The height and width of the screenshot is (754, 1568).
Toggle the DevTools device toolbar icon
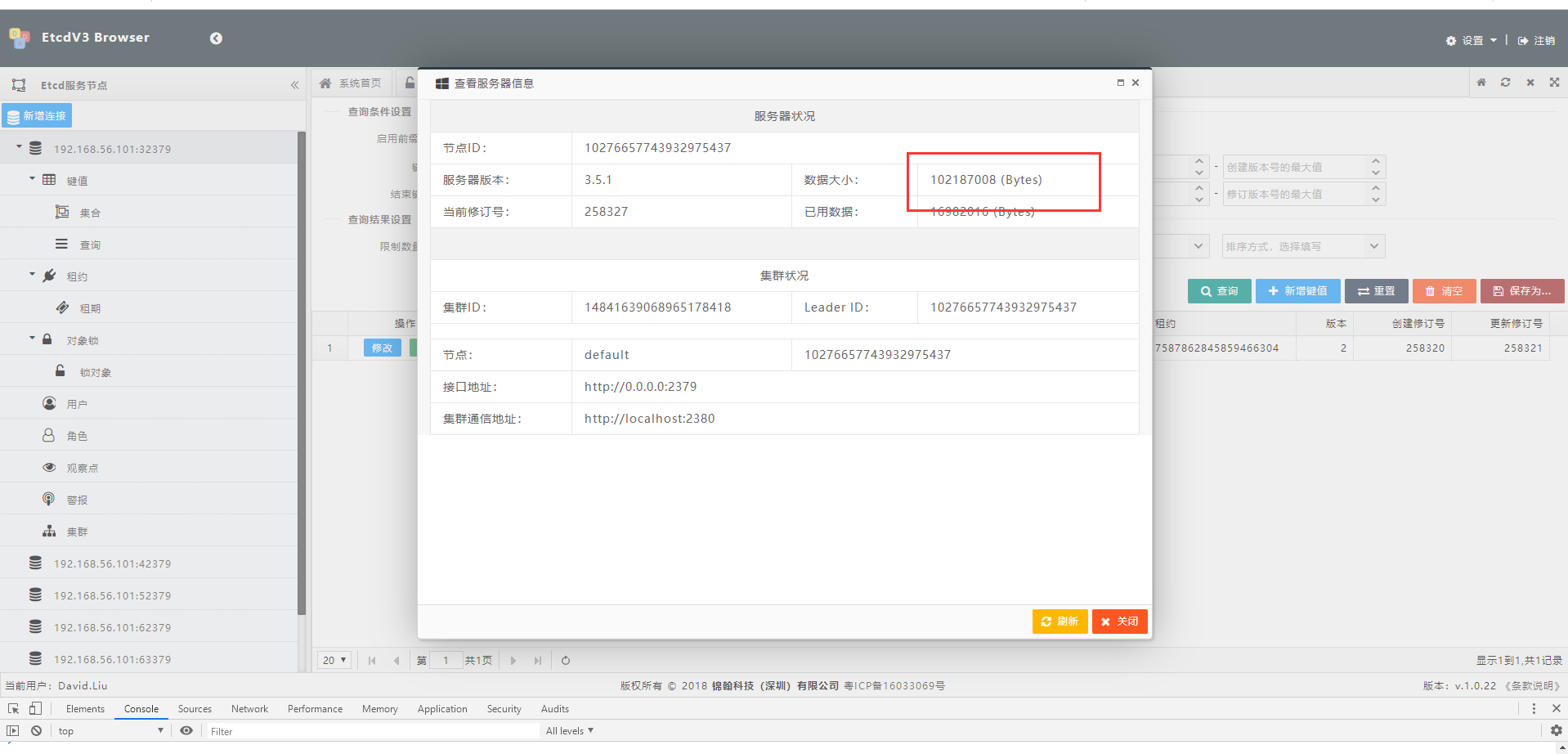[35, 709]
